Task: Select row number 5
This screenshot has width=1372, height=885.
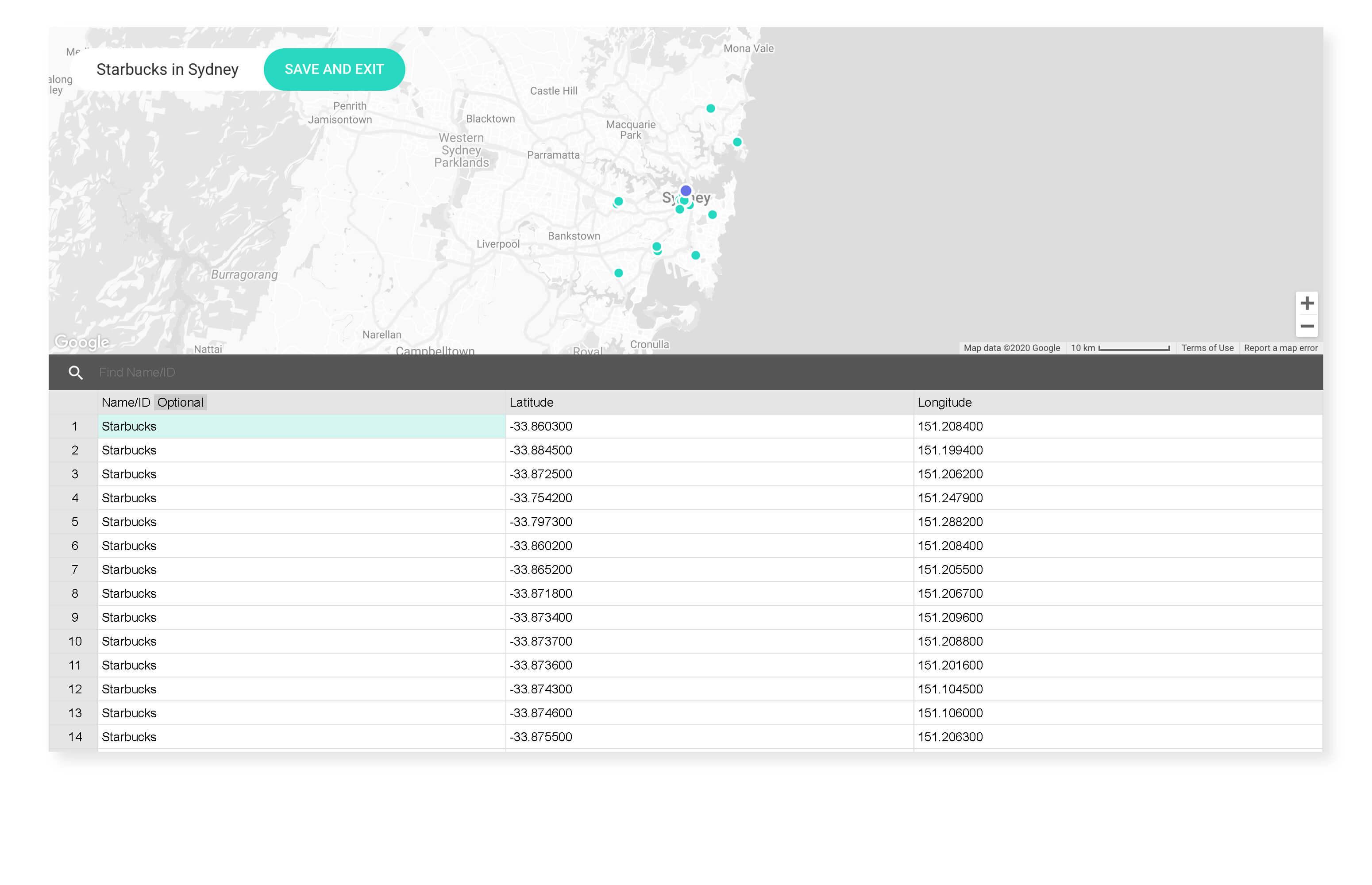Action: point(74,522)
